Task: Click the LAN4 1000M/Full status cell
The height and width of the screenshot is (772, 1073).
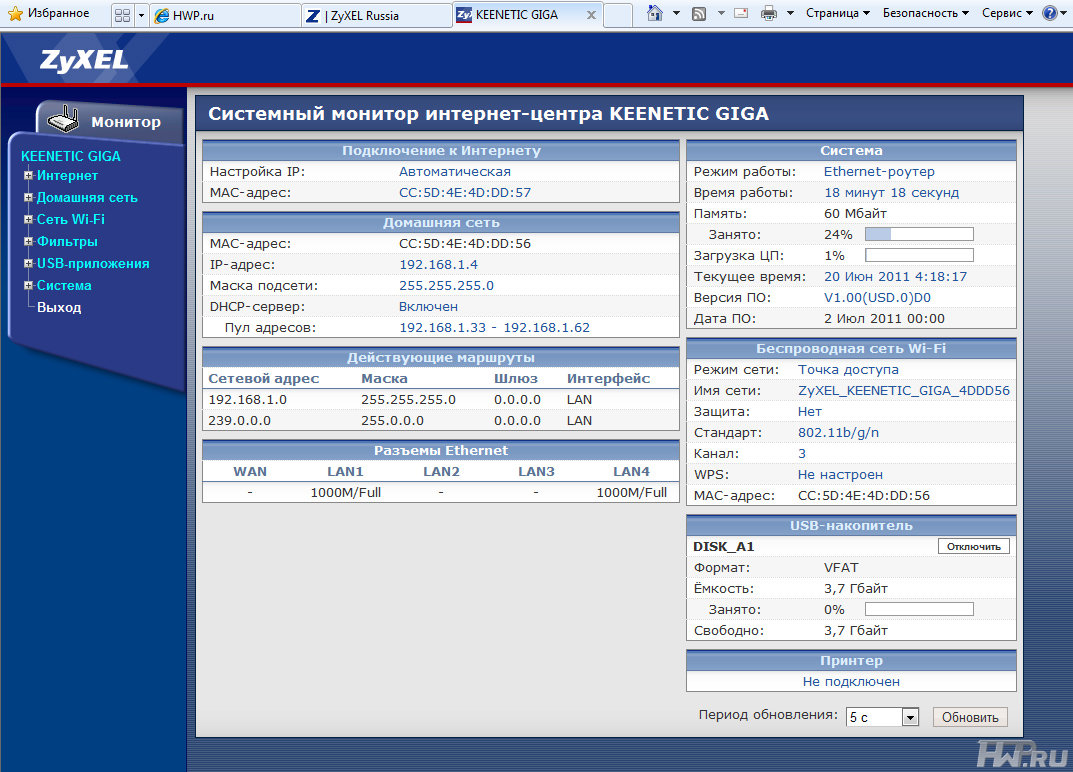Action: [x=632, y=493]
